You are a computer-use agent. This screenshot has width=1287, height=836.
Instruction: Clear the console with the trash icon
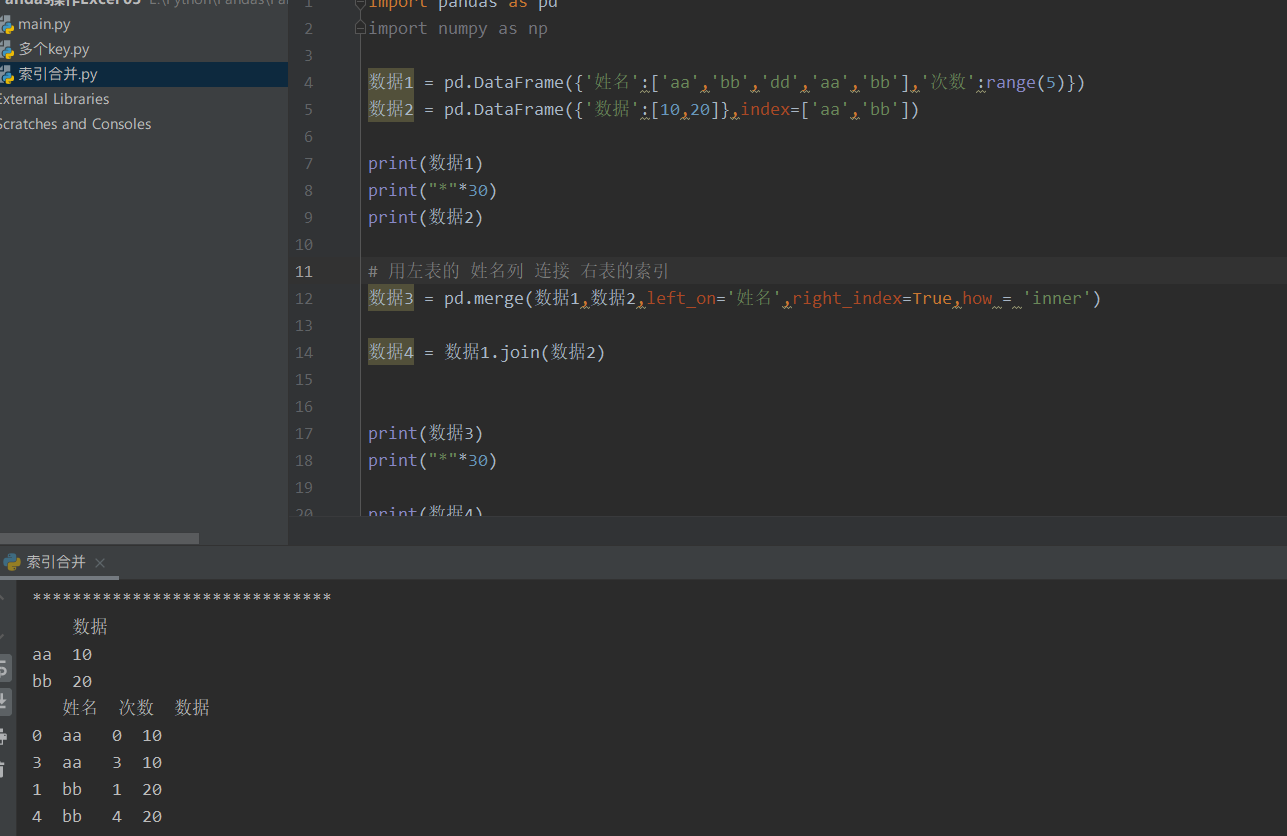pyautogui.click(x=4, y=769)
